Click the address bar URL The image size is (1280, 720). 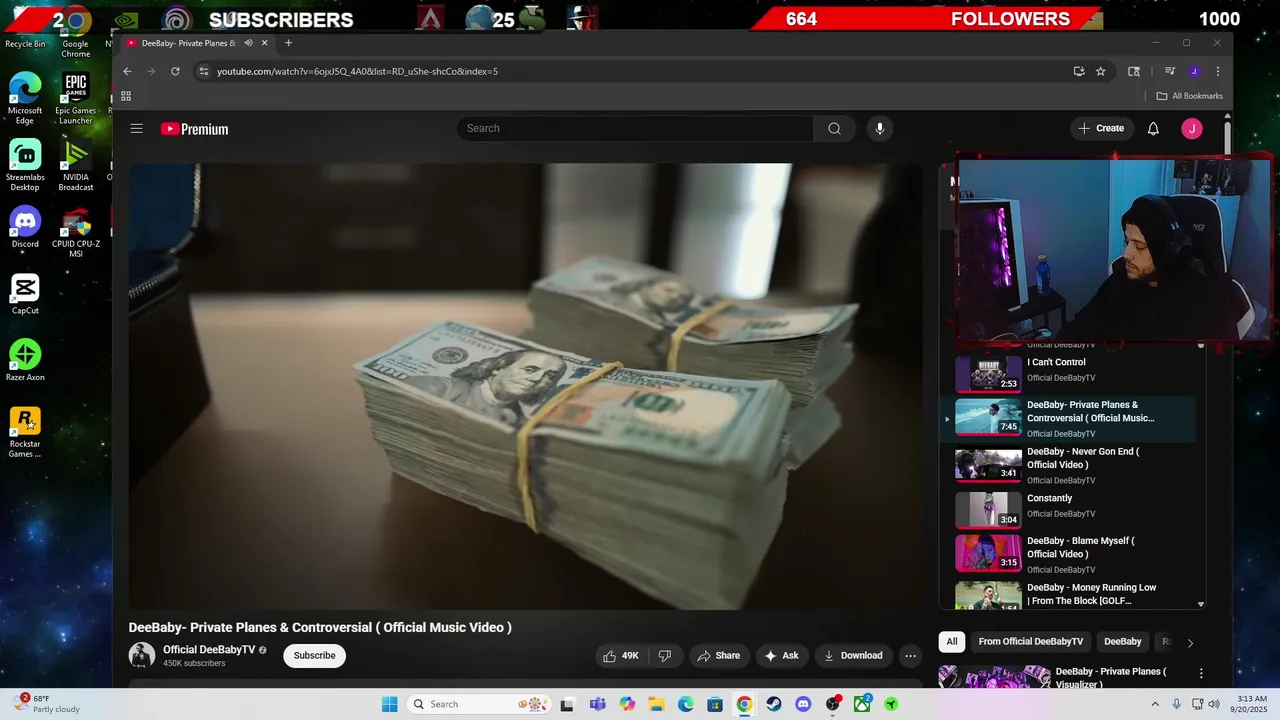point(357,71)
